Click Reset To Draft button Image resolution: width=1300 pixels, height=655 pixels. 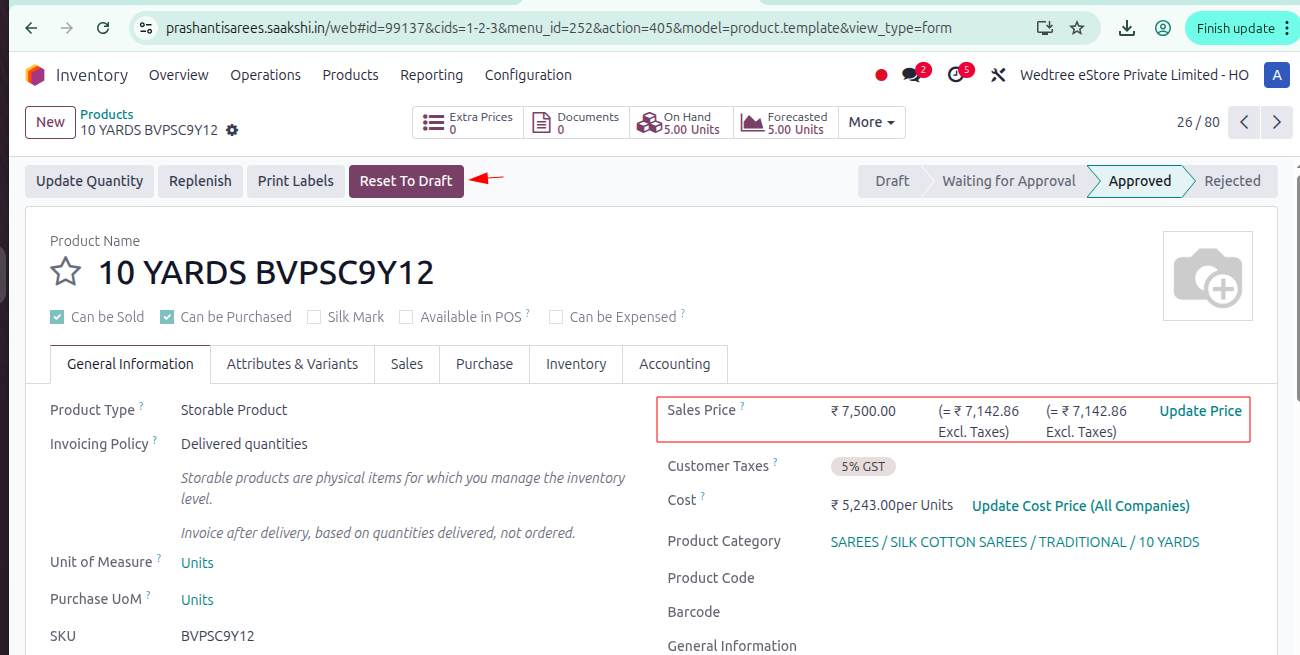406,181
